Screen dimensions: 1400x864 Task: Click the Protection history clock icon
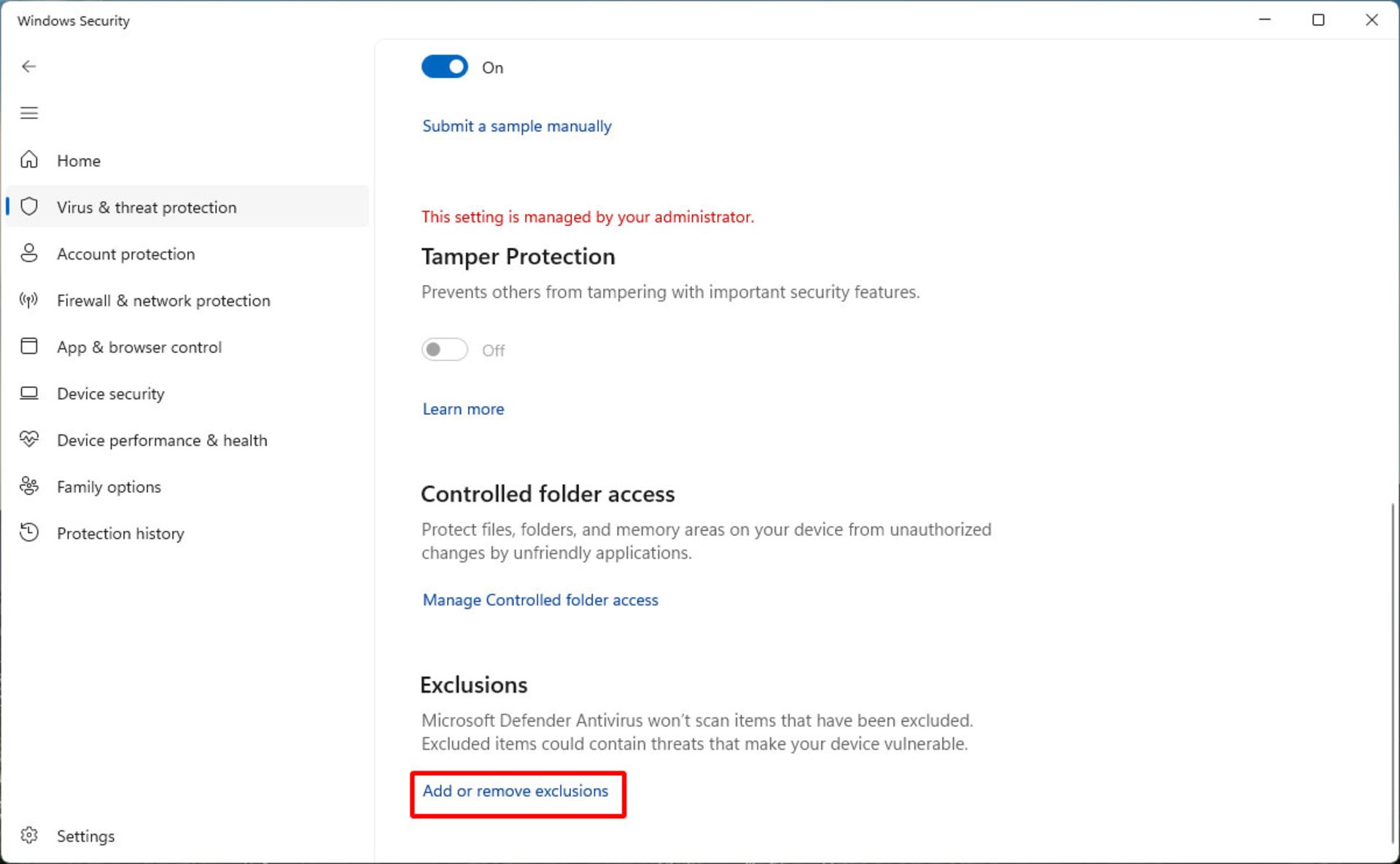29,532
